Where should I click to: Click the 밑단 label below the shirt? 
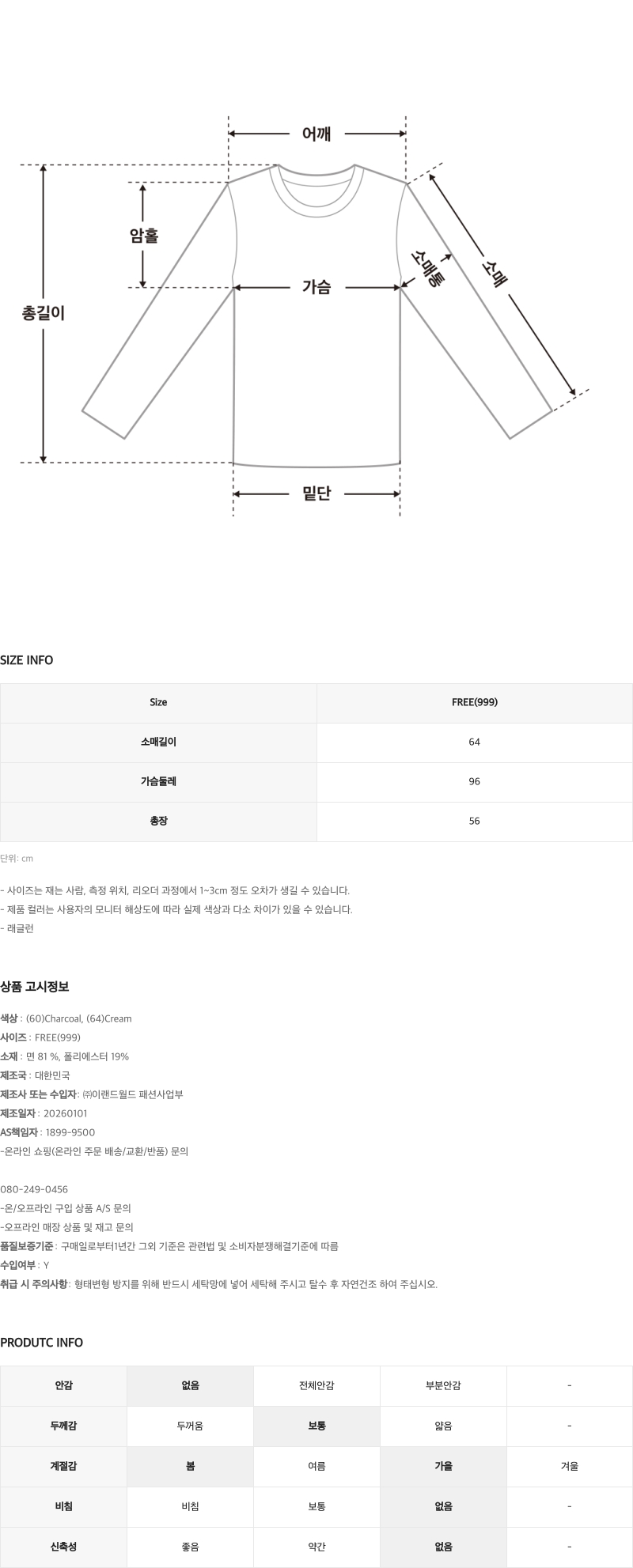point(316,494)
